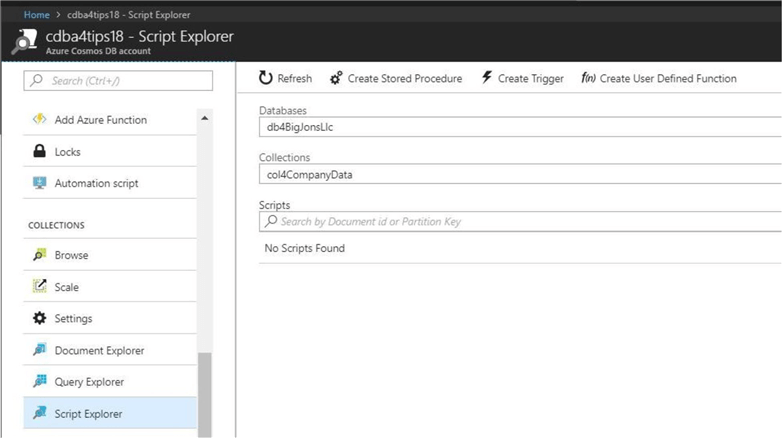This screenshot has width=782, height=438.
Task: Click the Scripts field label
Action: point(274,205)
